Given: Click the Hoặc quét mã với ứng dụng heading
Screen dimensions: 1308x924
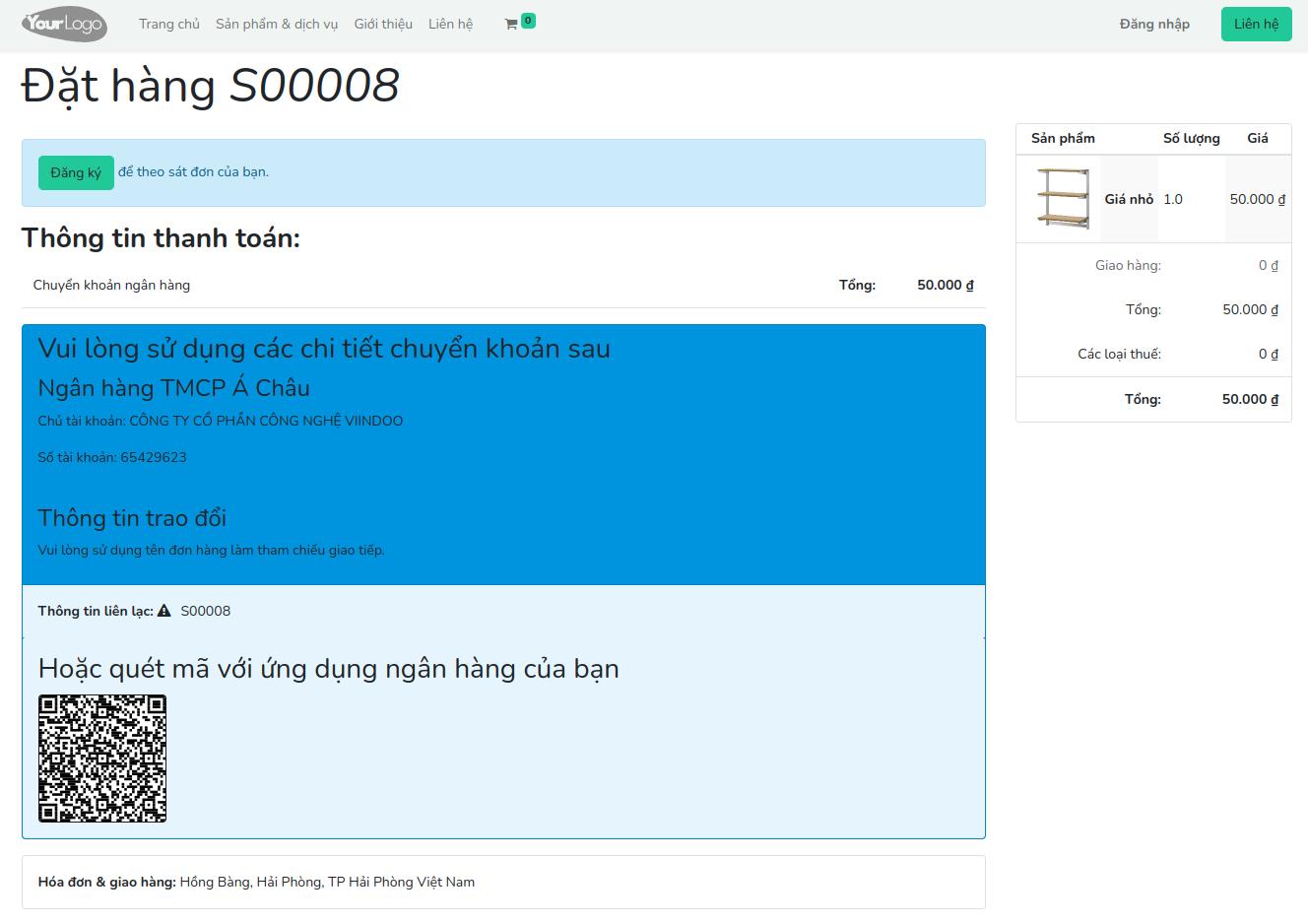Looking at the screenshot, I should coord(329,669).
